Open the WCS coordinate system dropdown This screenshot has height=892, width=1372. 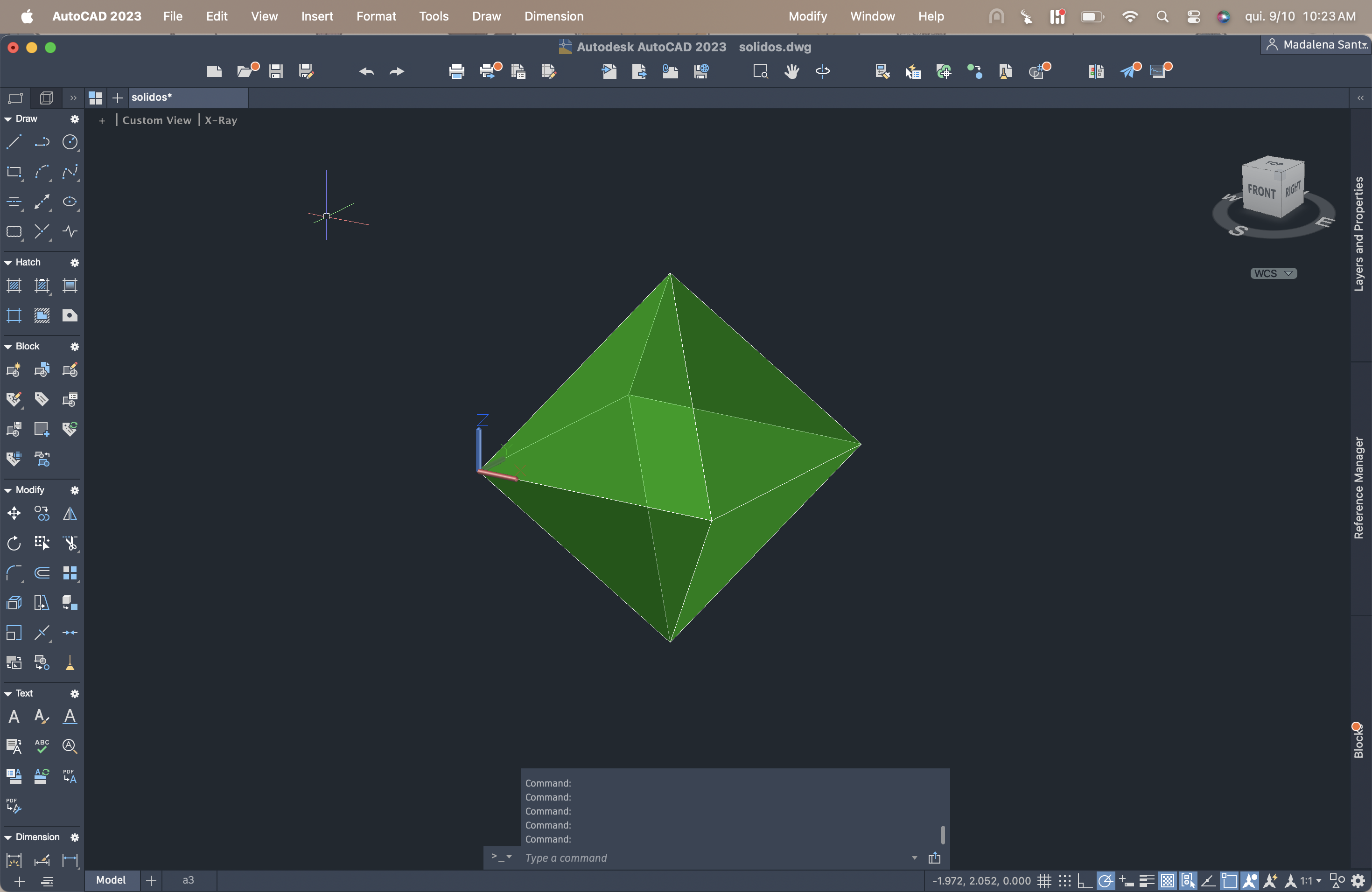coord(1273,273)
